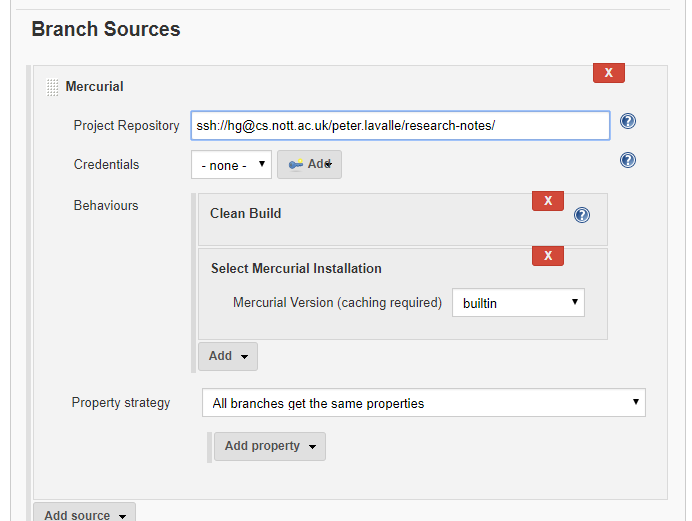Click the Branch Sources heading
Viewport: 692px width, 521px height.
pos(106,29)
